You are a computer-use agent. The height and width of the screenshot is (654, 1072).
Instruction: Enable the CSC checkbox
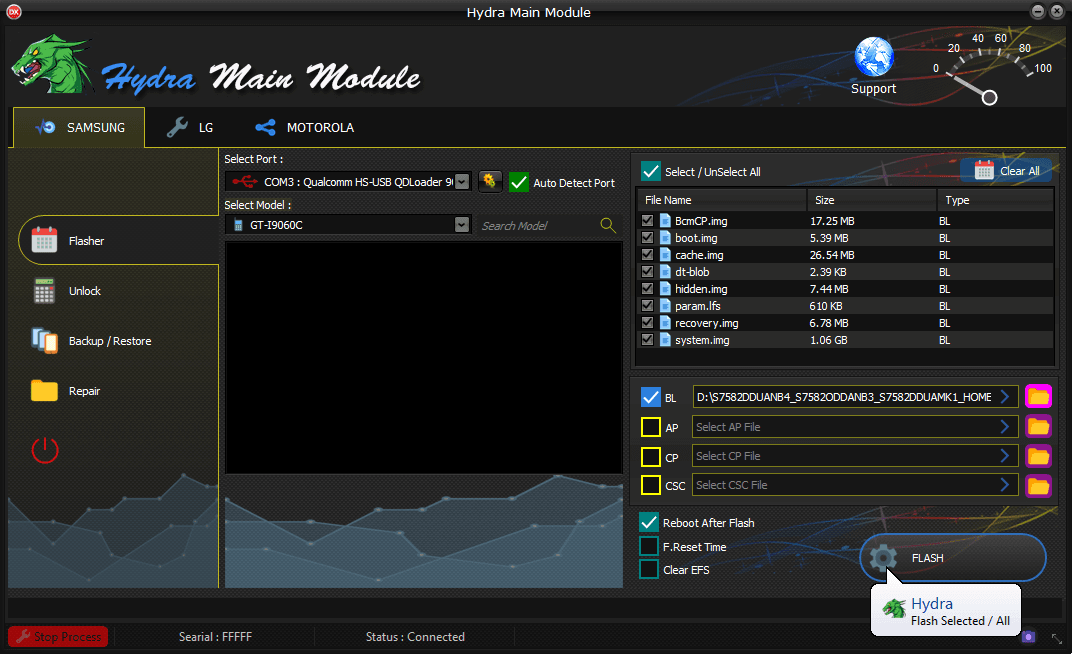(x=651, y=485)
